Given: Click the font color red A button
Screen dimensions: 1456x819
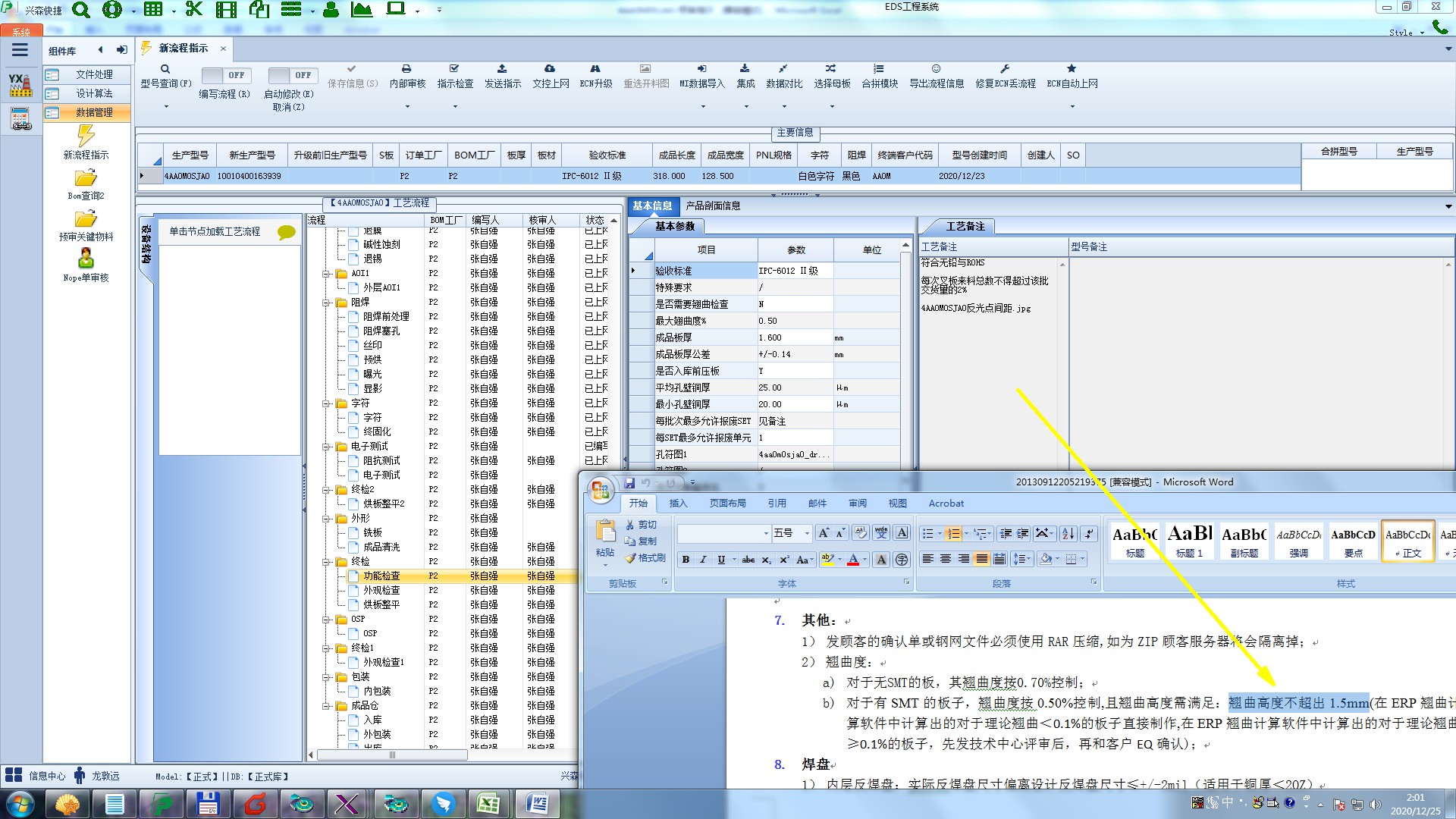Looking at the screenshot, I should pos(853,560).
